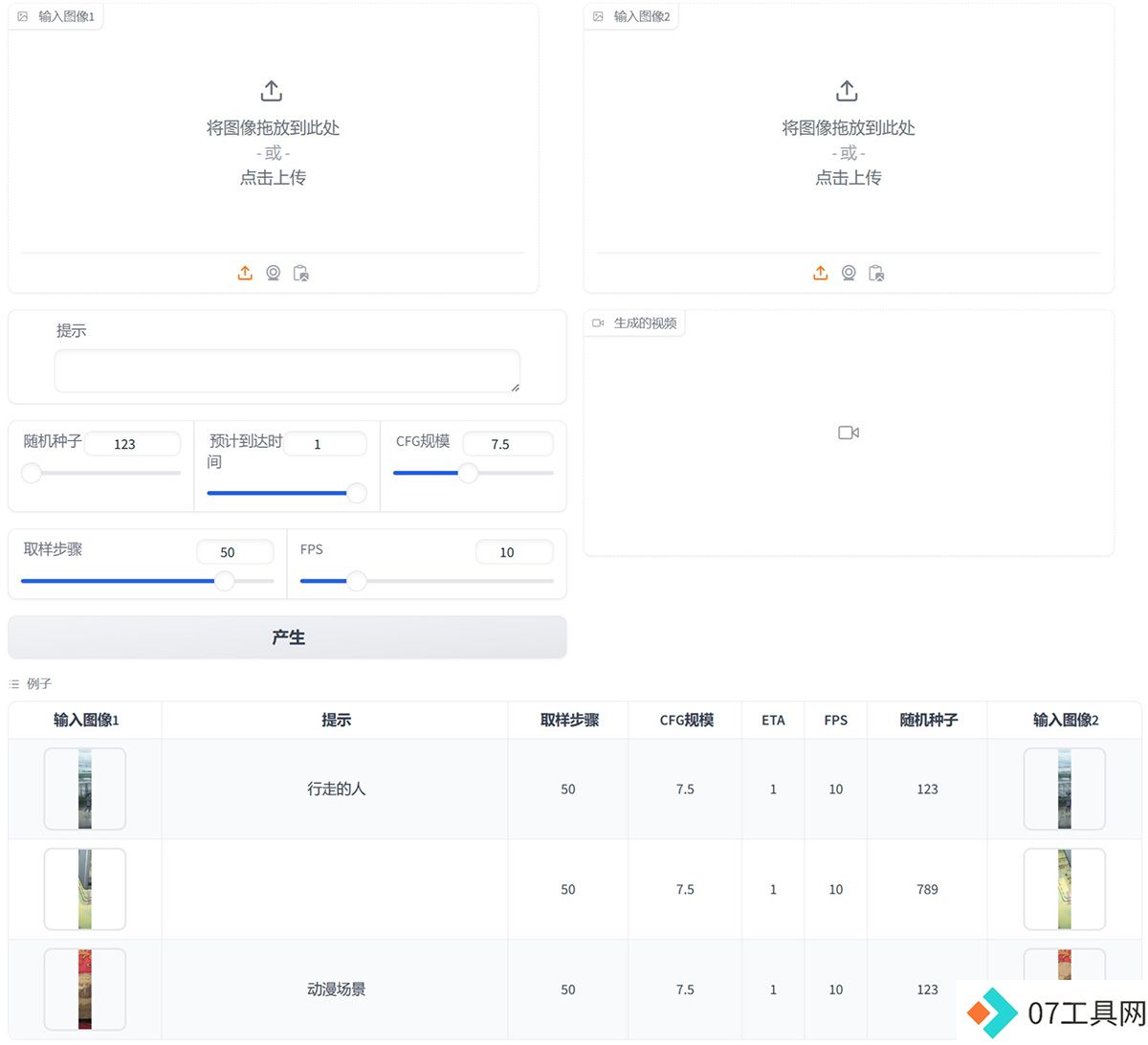The height and width of the screenshot is (1045, 1148).
Task: Click the 随机种子 slider handle
Action: pos(32,473)
